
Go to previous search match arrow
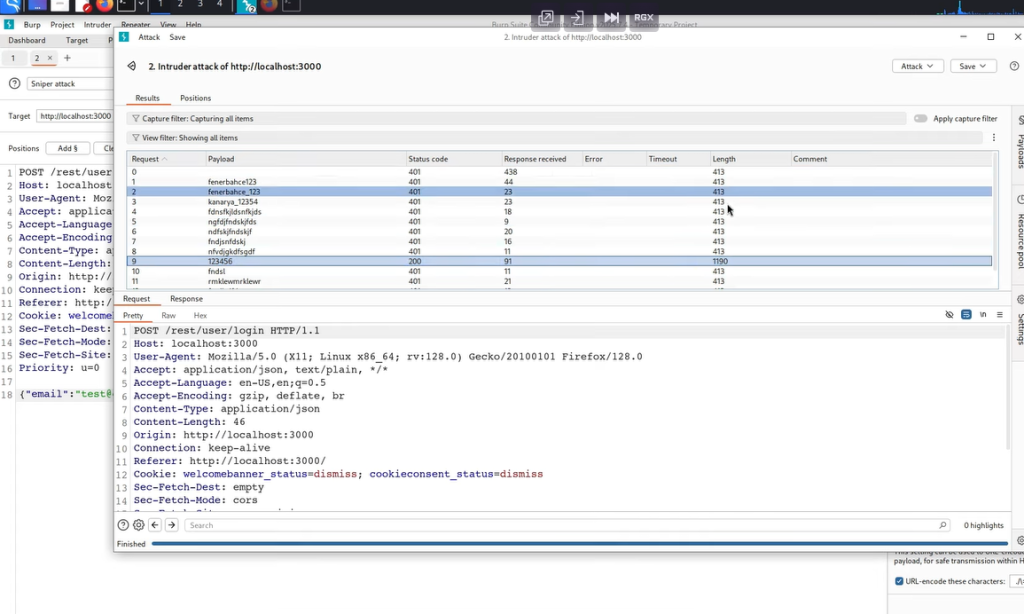coord(155,525)
